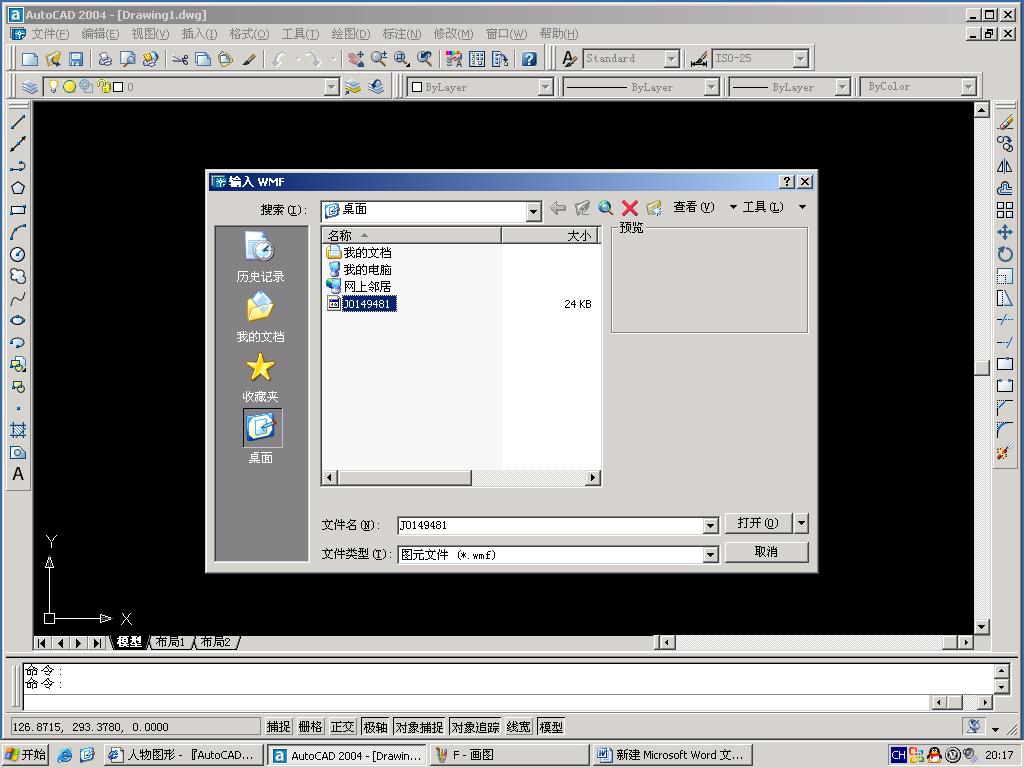
Task: Click the 打开 open button
Action: pyautogui.click(x=758, y=523)
